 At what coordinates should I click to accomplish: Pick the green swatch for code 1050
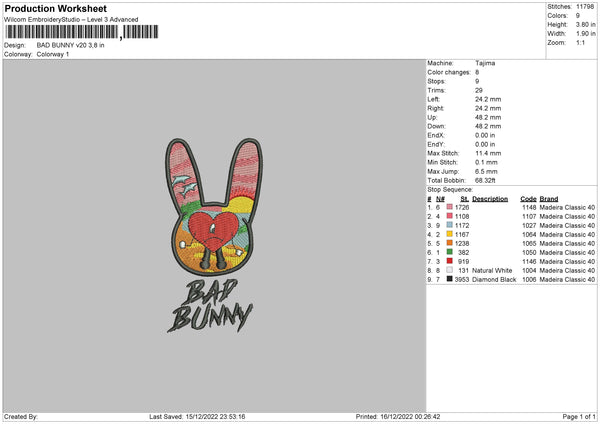[x=450, y=252]
